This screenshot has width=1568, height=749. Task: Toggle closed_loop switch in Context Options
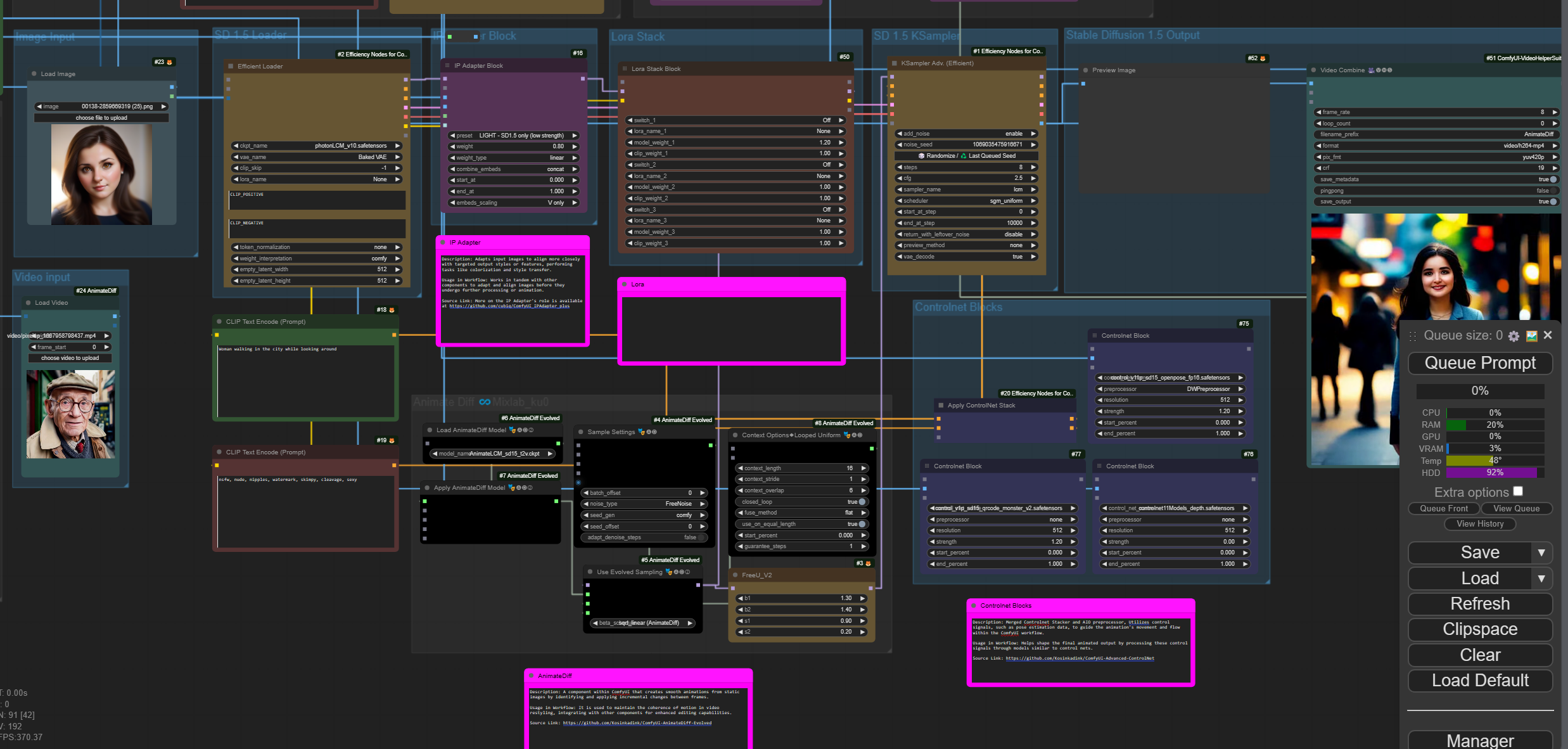point(862,502)
